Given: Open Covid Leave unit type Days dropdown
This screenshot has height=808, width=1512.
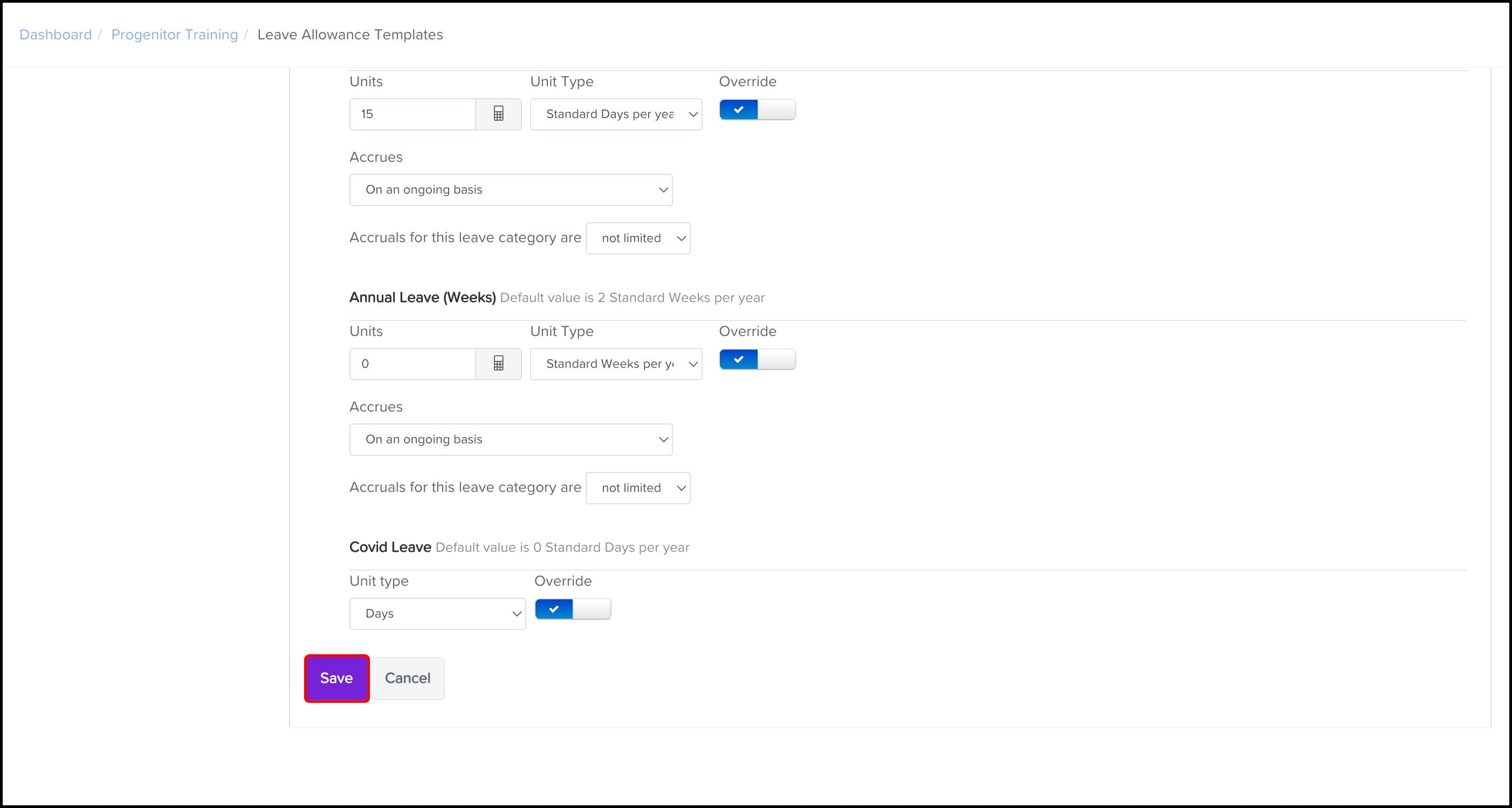Looking at the screenshot, I should pos(437,613).
